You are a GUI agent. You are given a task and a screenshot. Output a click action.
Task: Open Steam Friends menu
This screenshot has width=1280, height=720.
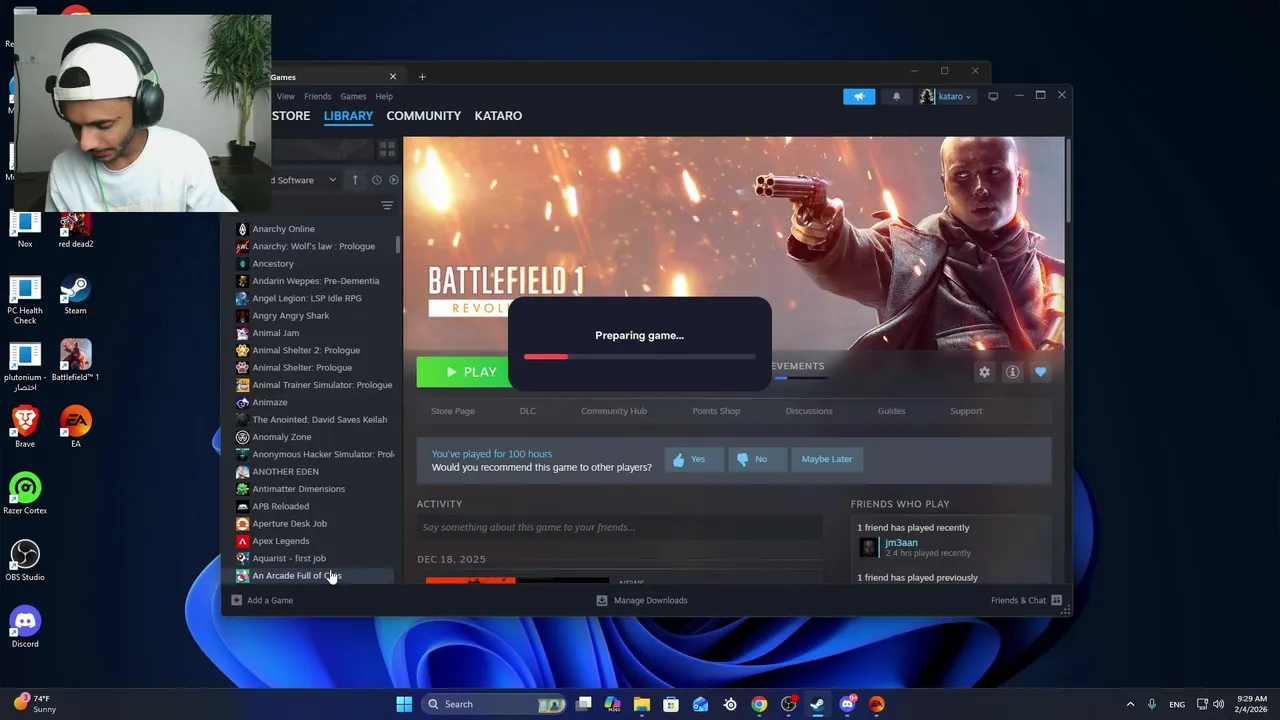pyautogui.click(x=318, y=96)
